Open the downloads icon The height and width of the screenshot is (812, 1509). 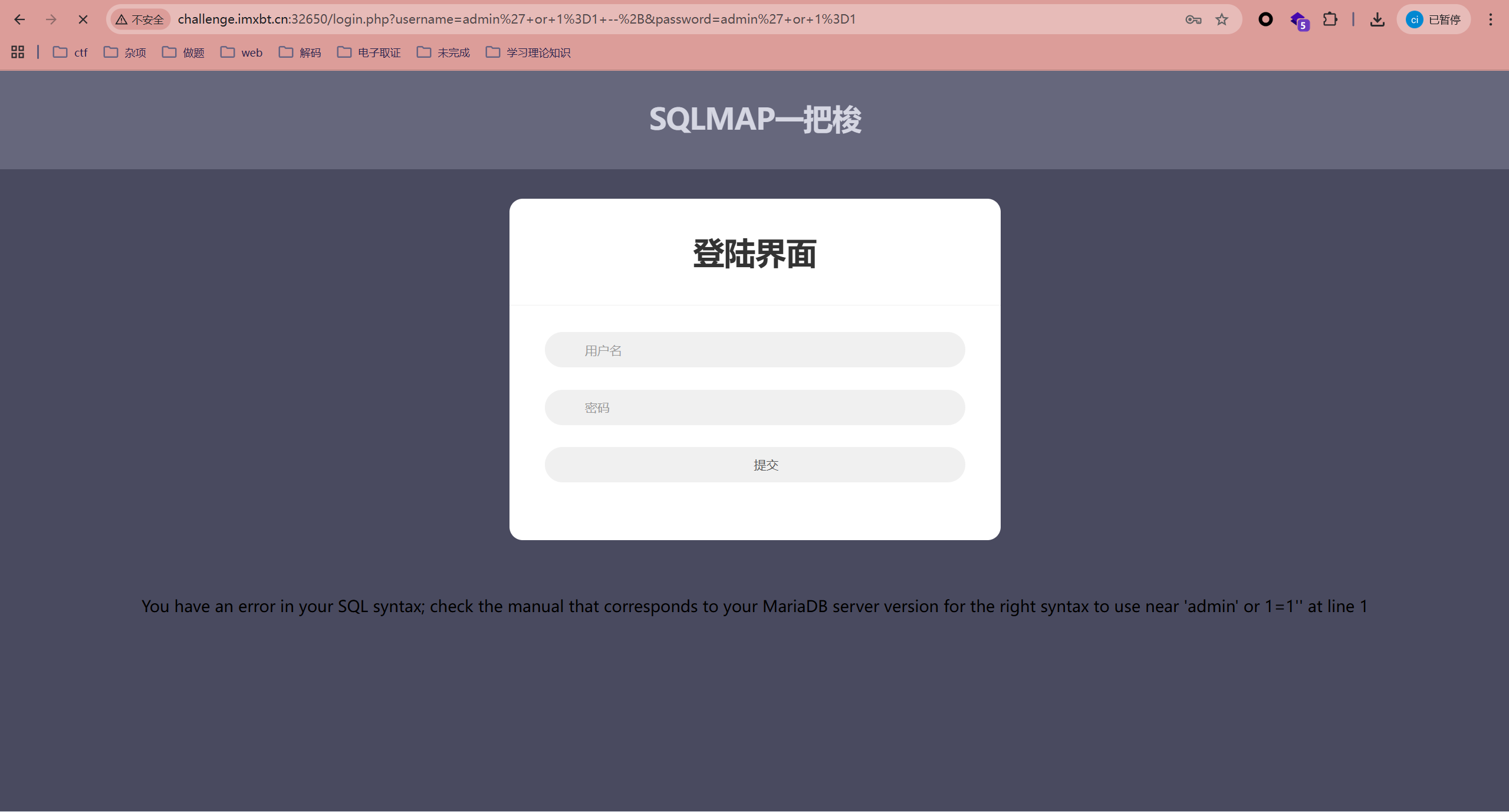1377,19
